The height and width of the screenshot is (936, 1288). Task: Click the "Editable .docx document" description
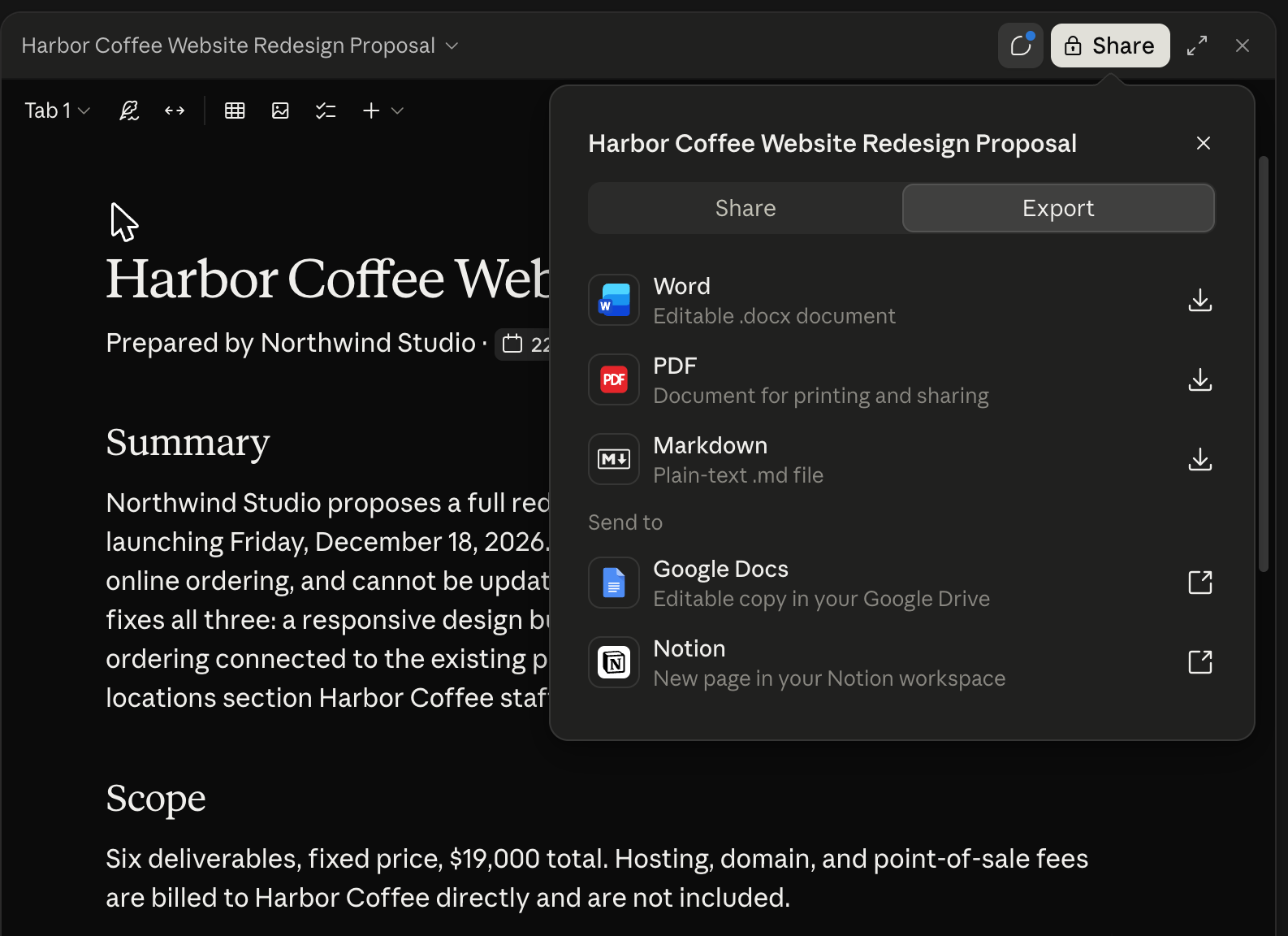pyautogui.click(x=774, y=316)
